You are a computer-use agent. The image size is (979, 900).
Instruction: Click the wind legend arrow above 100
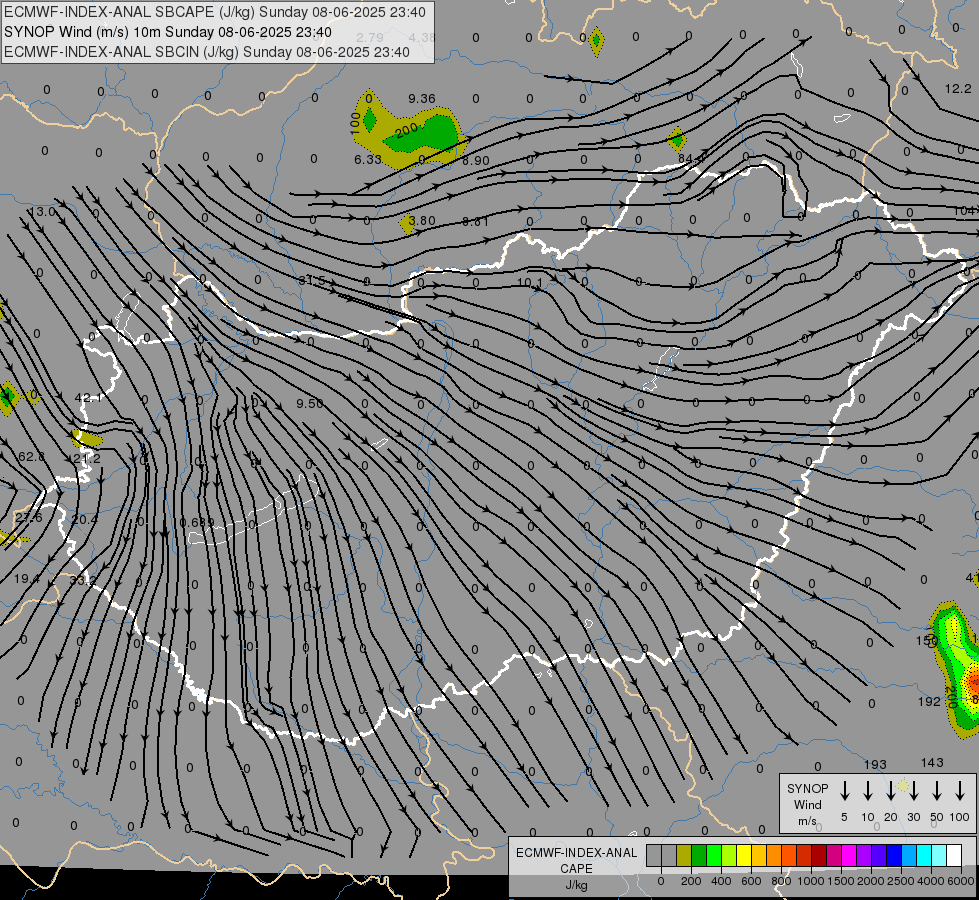click(x=960, y=790)
